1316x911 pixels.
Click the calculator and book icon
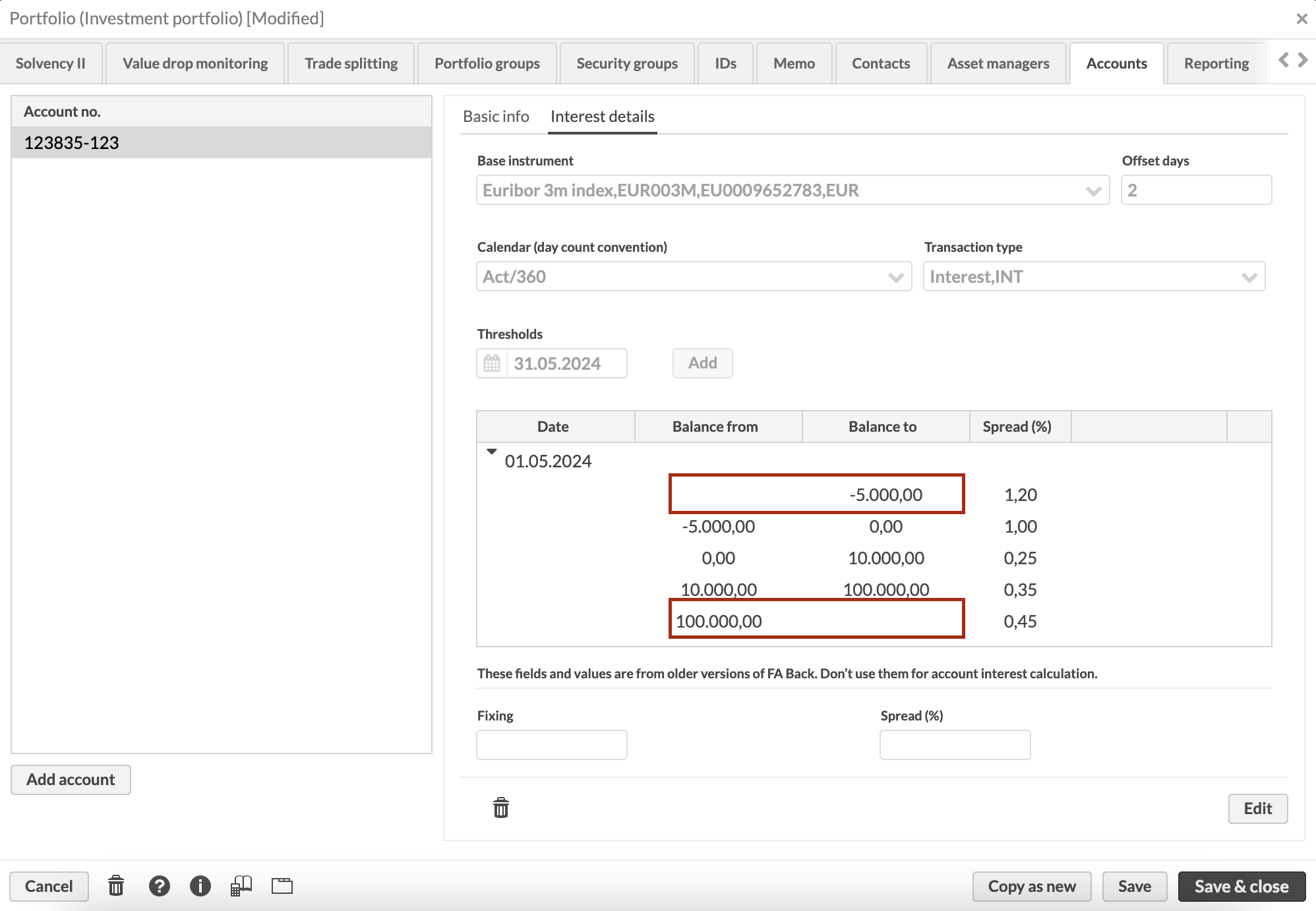pos(241,886)
